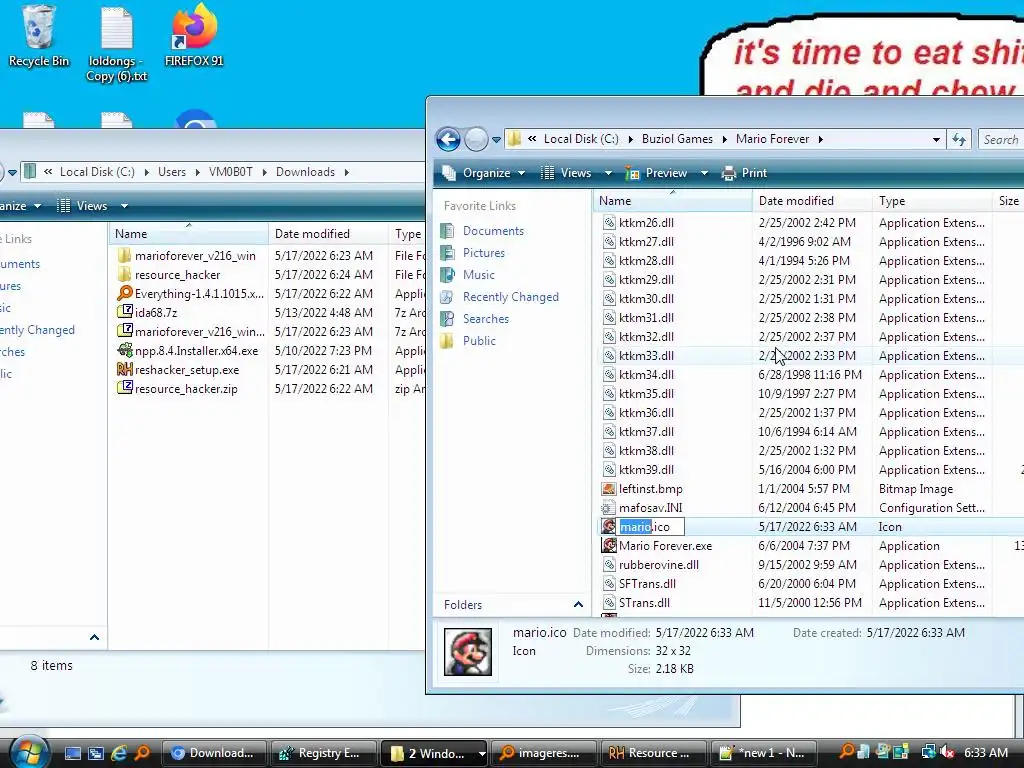Click Users in Downloads address path

tap(172, 172)
